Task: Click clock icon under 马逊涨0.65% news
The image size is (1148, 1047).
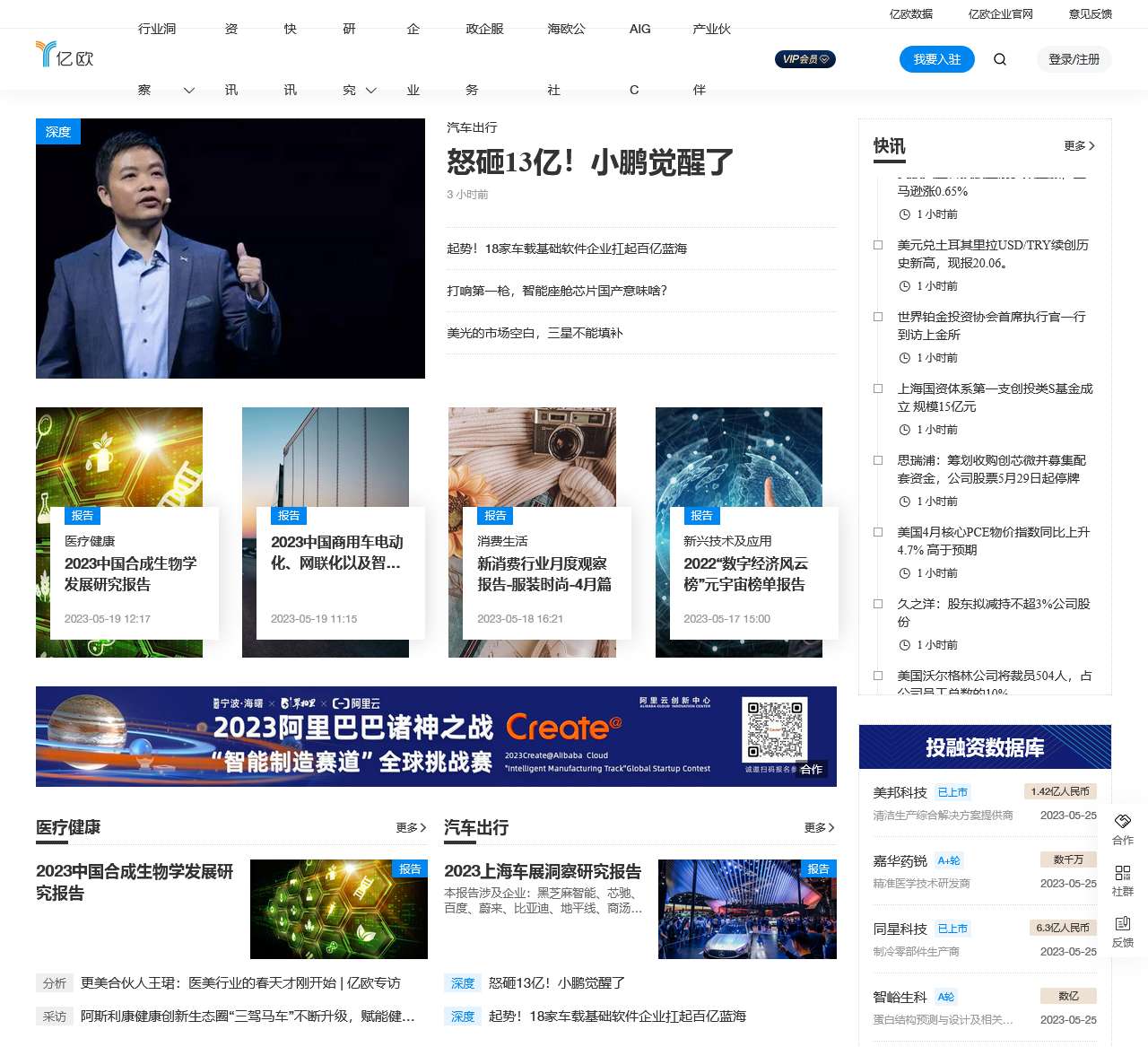Action: tap(905, 214)
